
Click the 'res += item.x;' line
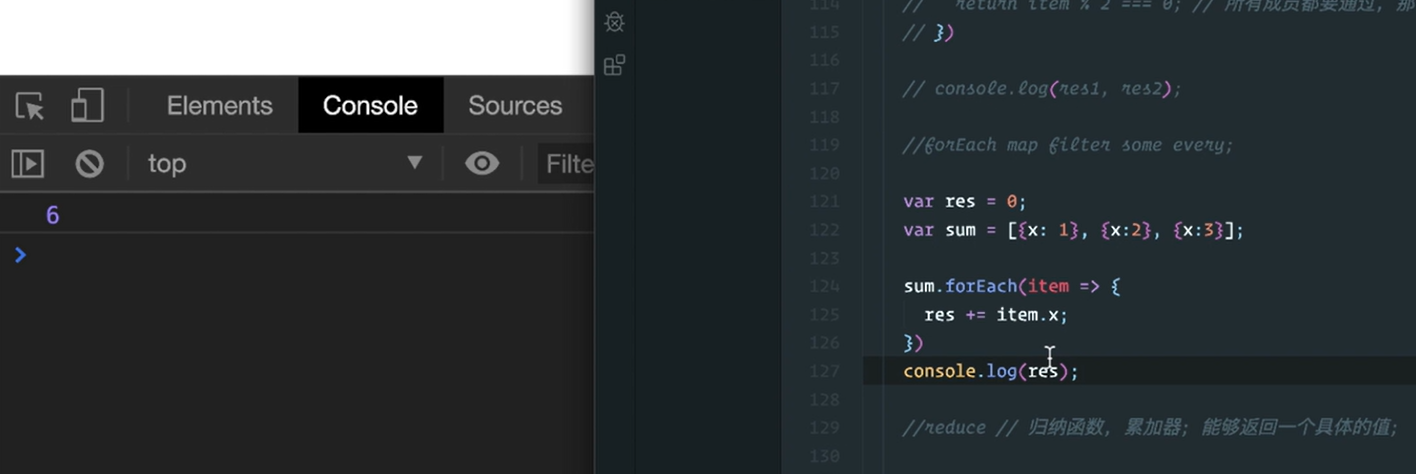click(996, 314)
